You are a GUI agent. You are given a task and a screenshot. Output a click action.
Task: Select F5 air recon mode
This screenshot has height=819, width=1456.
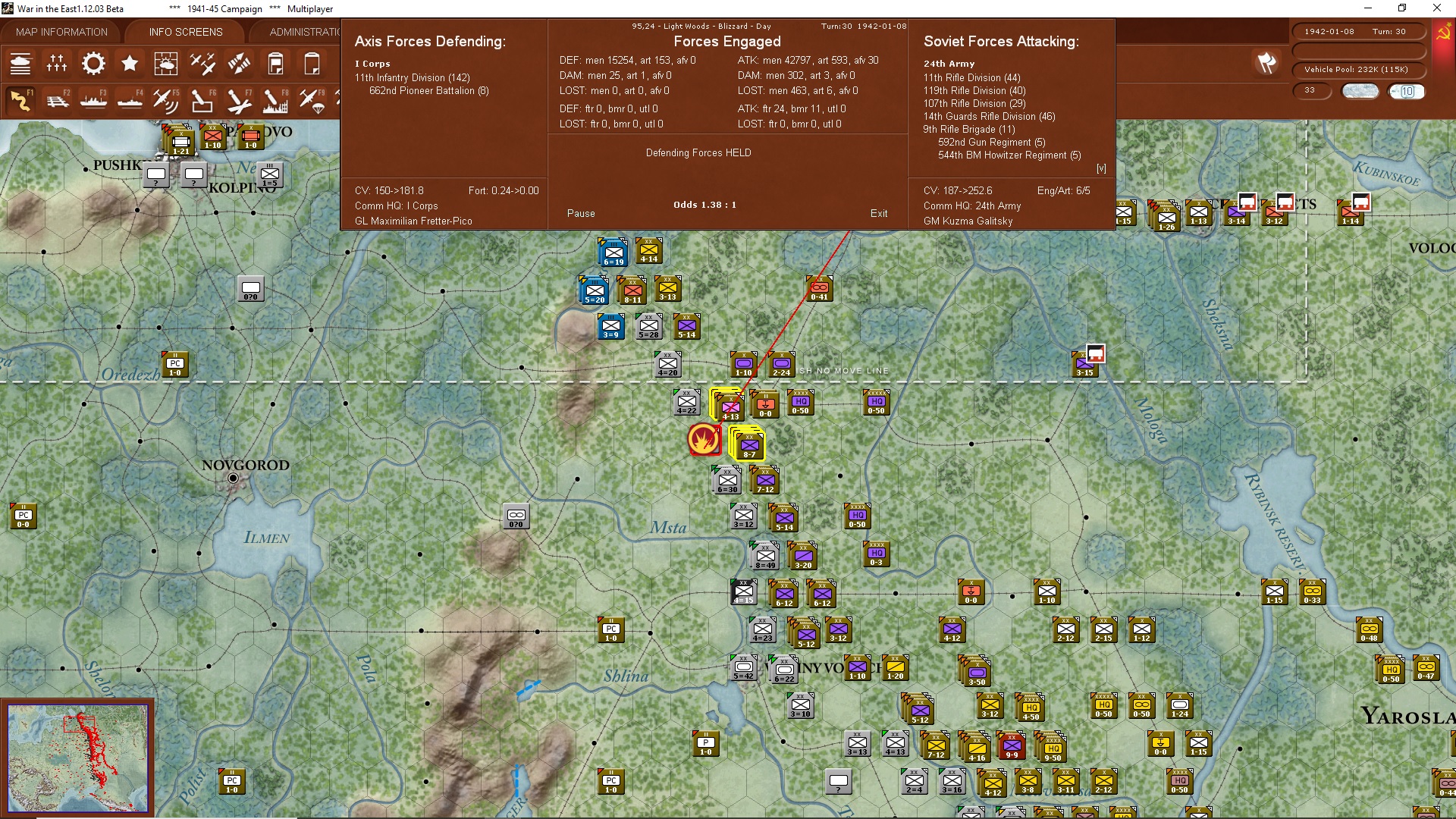(x=166, y=100)
